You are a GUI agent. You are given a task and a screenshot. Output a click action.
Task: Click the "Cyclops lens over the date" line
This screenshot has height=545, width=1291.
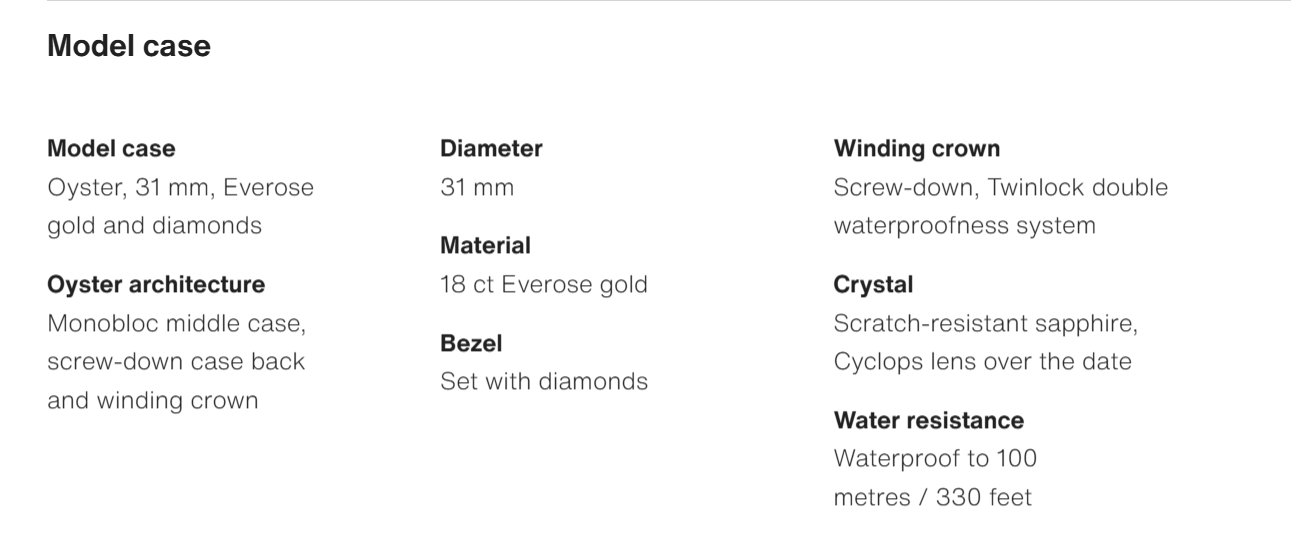coord(982,362)
